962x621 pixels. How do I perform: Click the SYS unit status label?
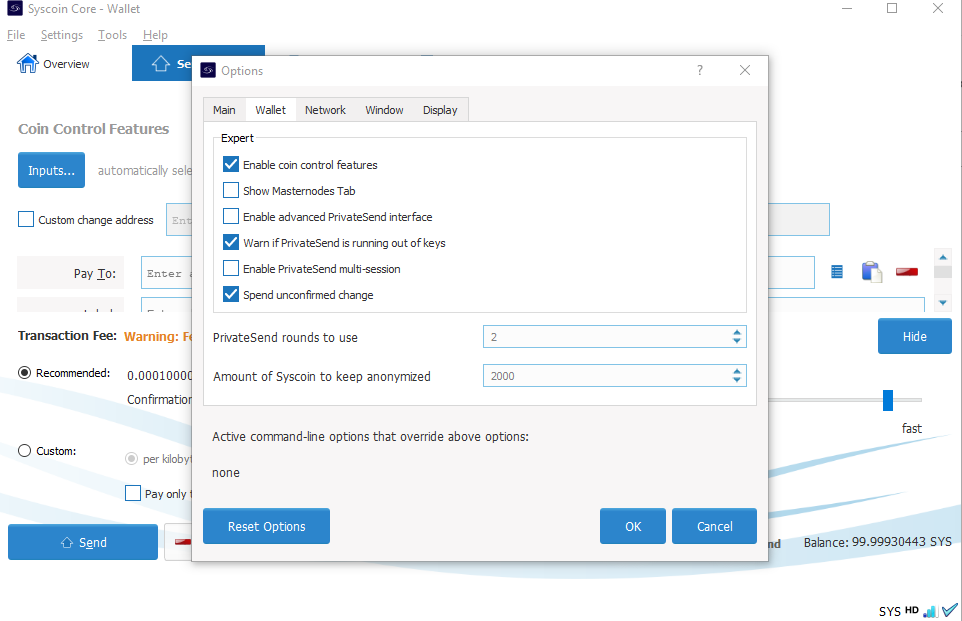(889, 611)
